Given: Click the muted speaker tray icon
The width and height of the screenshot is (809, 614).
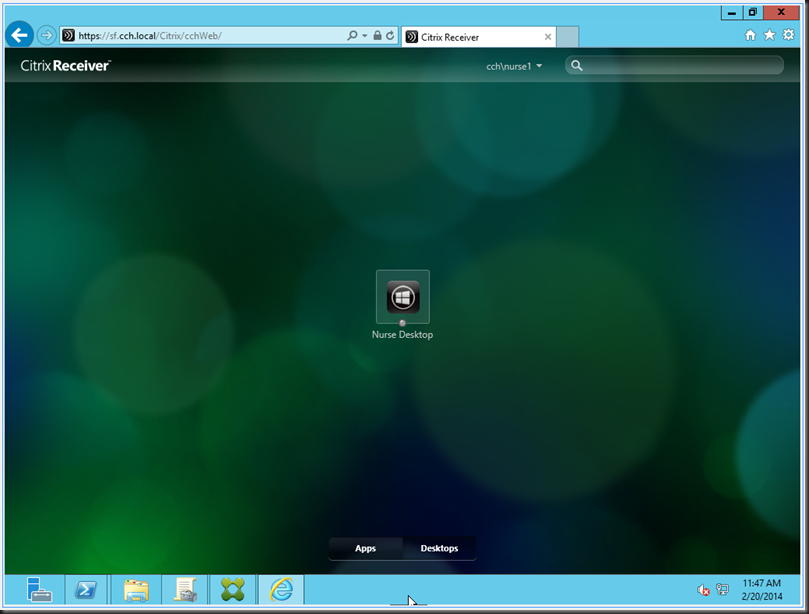Looking at the screenshot, I should tap(703, 590).
